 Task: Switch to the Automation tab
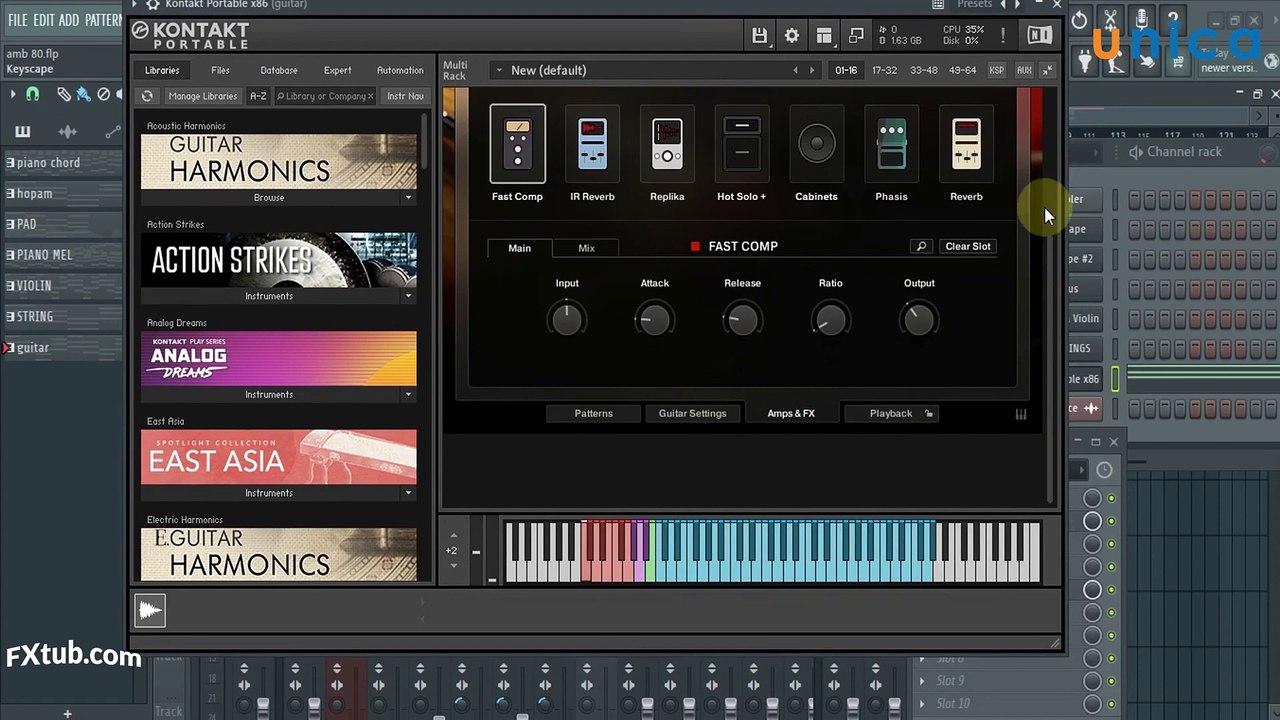tap(400, 70)
